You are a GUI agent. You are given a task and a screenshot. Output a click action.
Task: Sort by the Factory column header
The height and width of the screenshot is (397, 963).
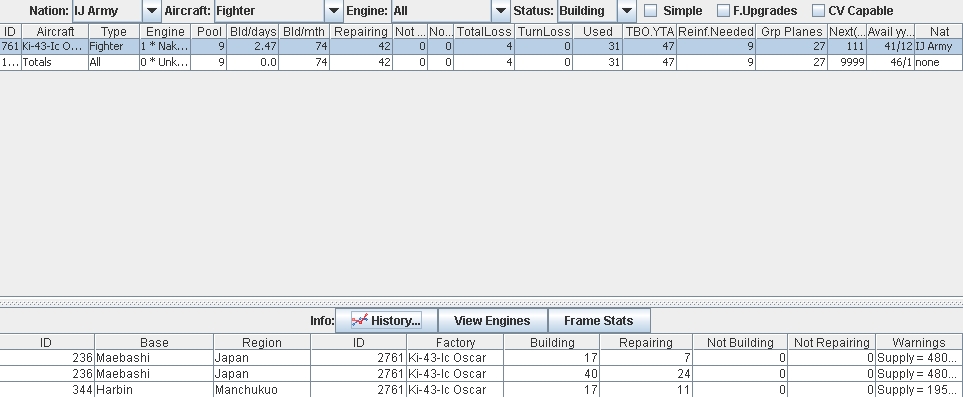pos(455,342)
